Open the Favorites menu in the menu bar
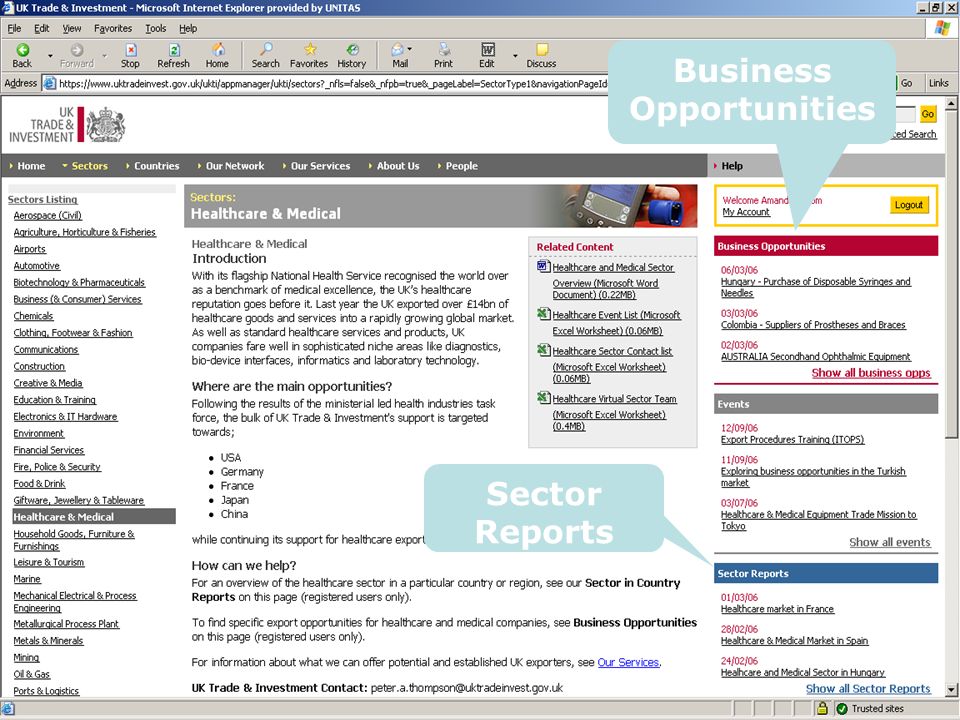Image resolution: width=960 pixels, height=720 pixels. tap(113, 28)
